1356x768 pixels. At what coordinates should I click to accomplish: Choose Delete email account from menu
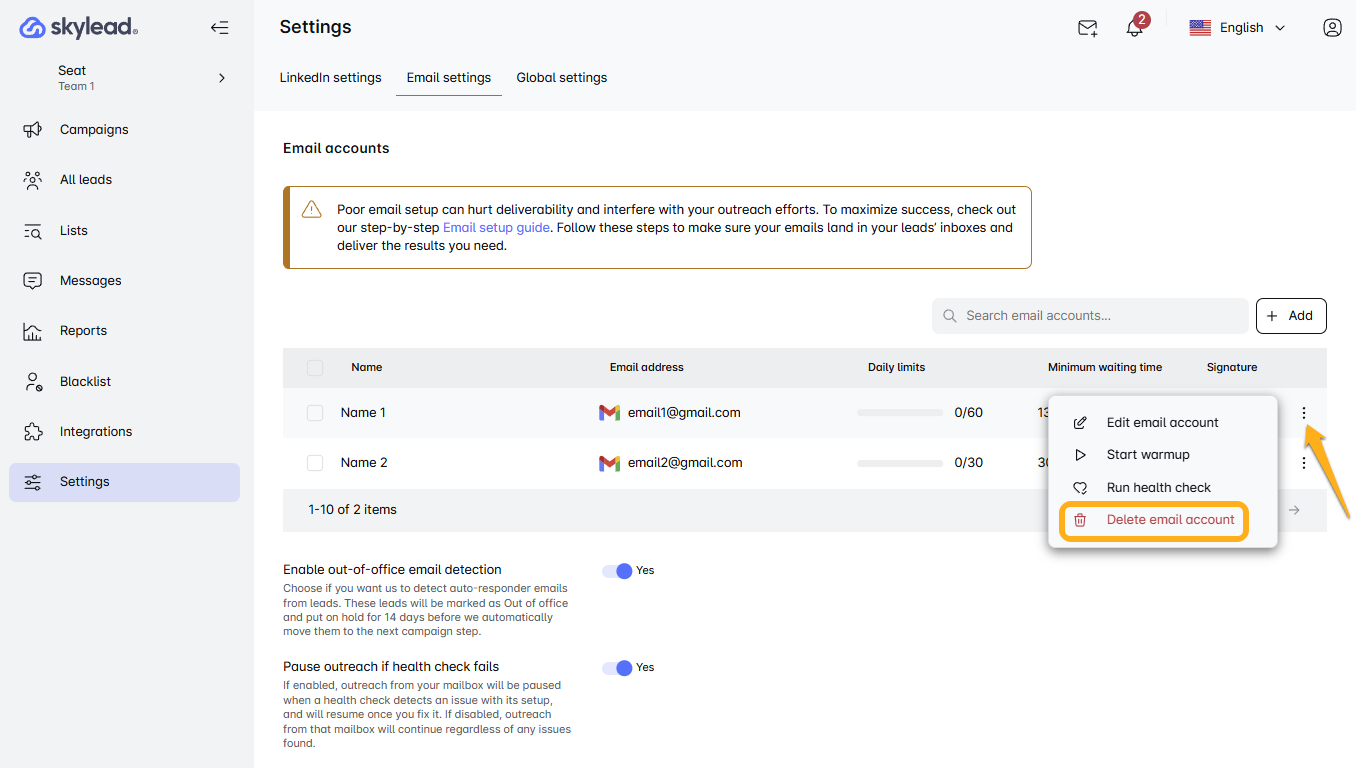click(x=1154, y=520)
